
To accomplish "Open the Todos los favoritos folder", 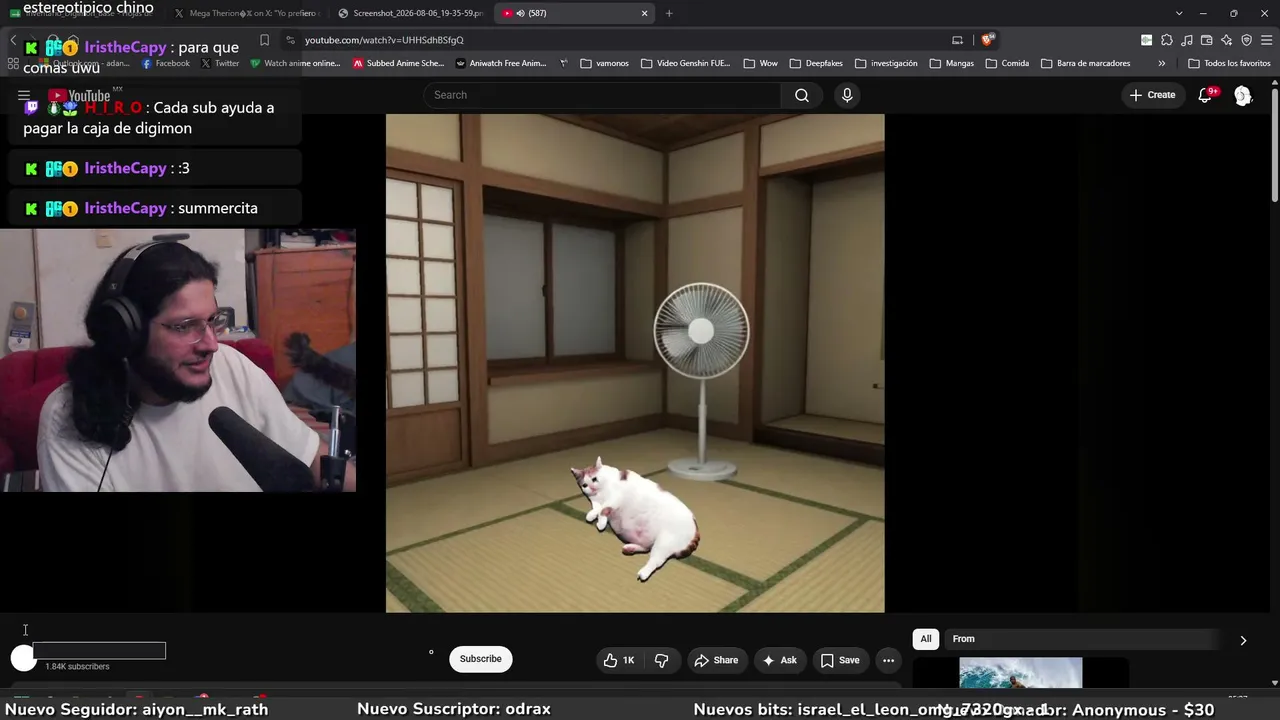I will click(x=1229, y=63).
